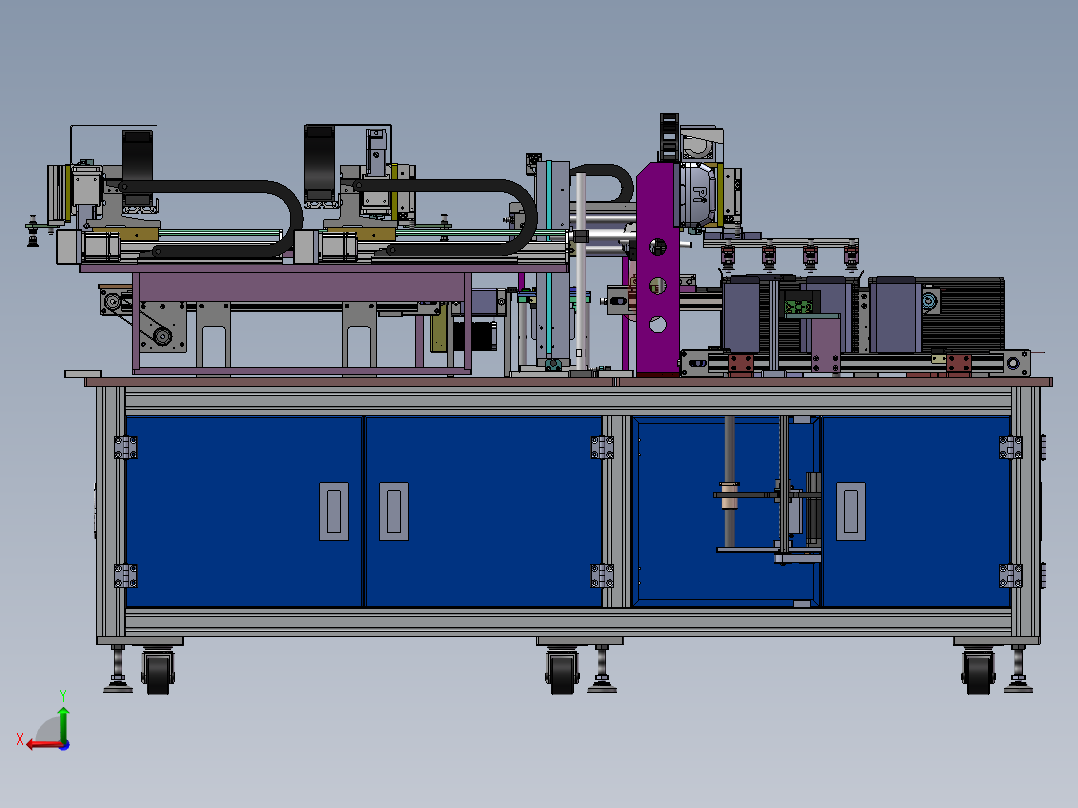Select the upper hinge on the rightmost door
Viewport: 1078px width, 808px height.
(1011, 448)
